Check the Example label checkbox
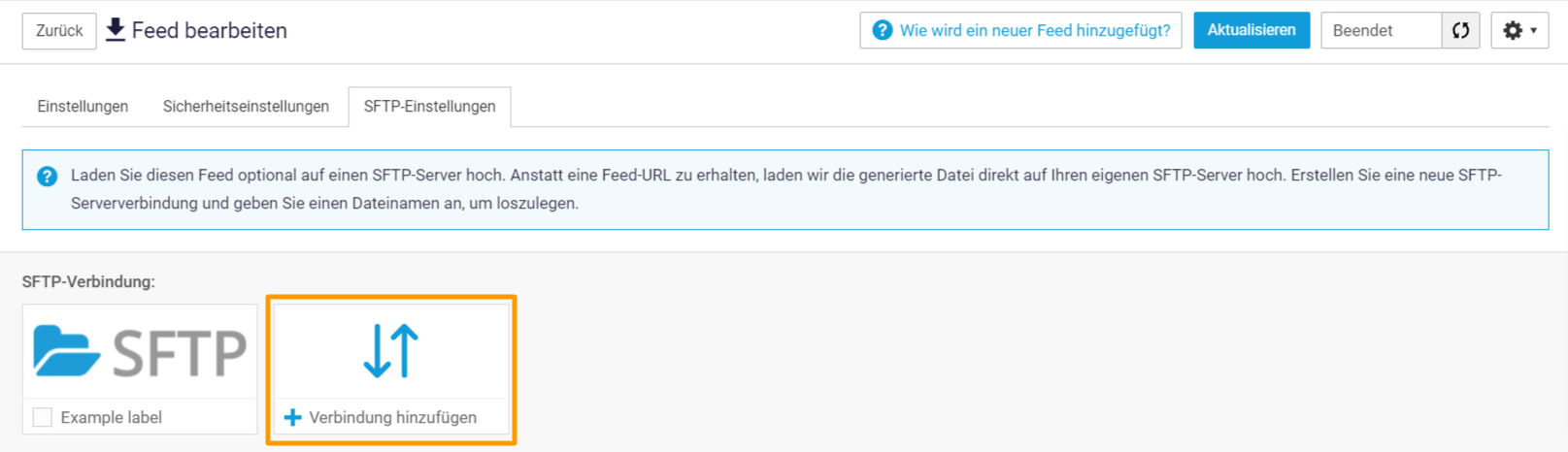This screenshot has width=1568, height=452. pos(43,417)
